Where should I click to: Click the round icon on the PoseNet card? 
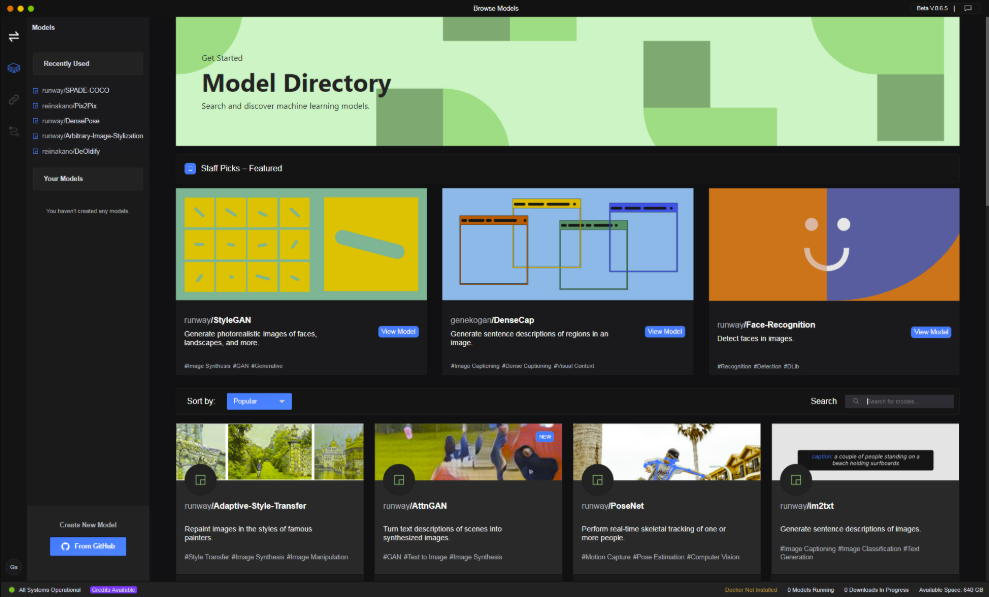tap(597, 480)
